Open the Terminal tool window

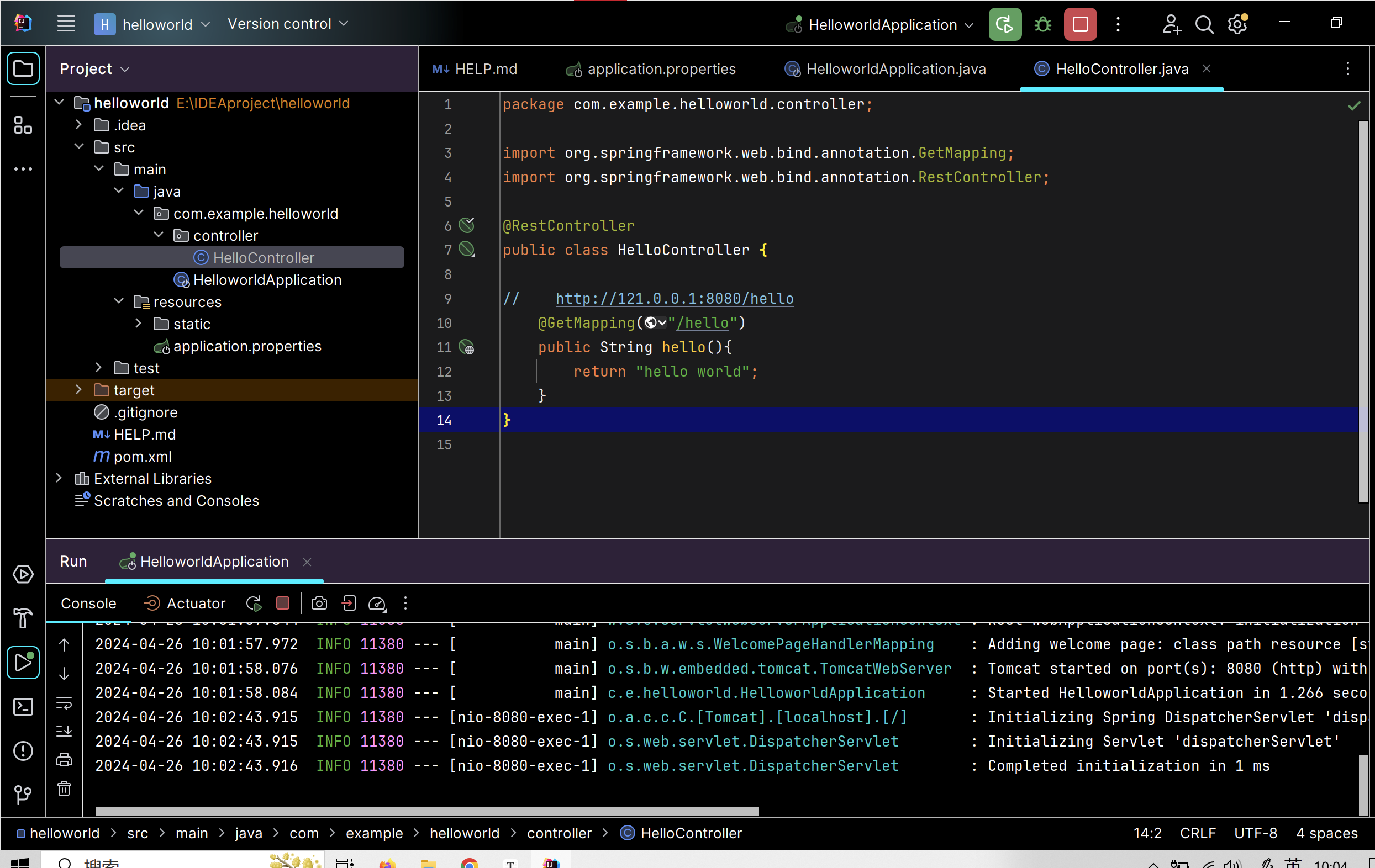pos(23,707)
